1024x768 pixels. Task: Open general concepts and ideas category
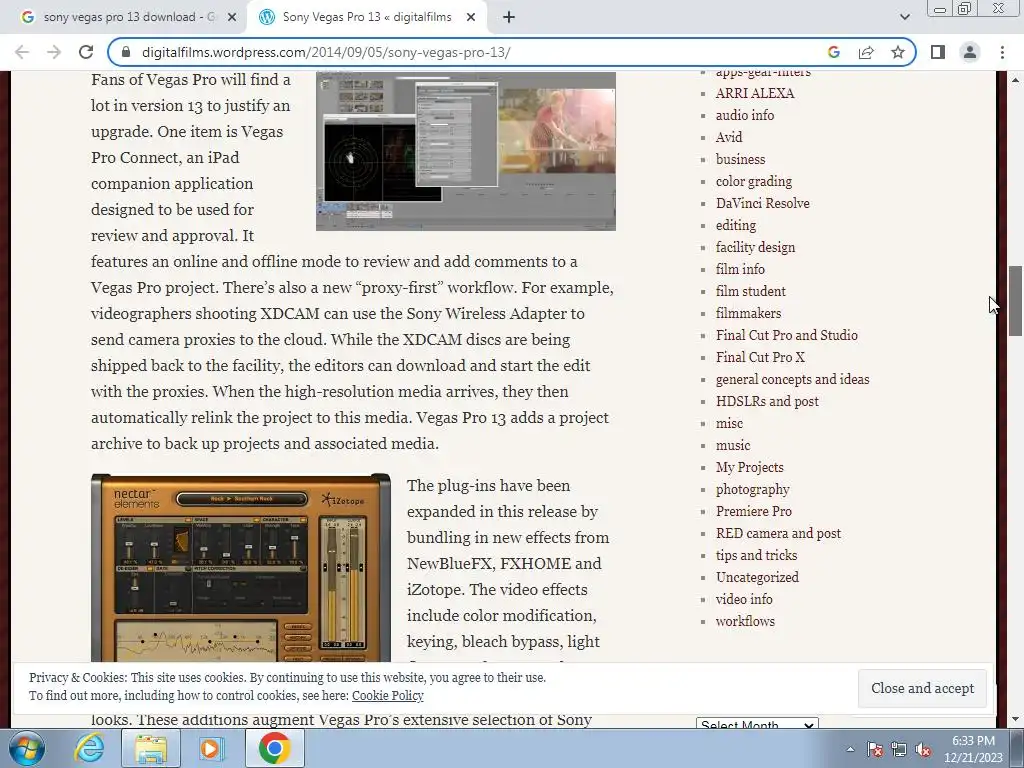pos(792,379)
